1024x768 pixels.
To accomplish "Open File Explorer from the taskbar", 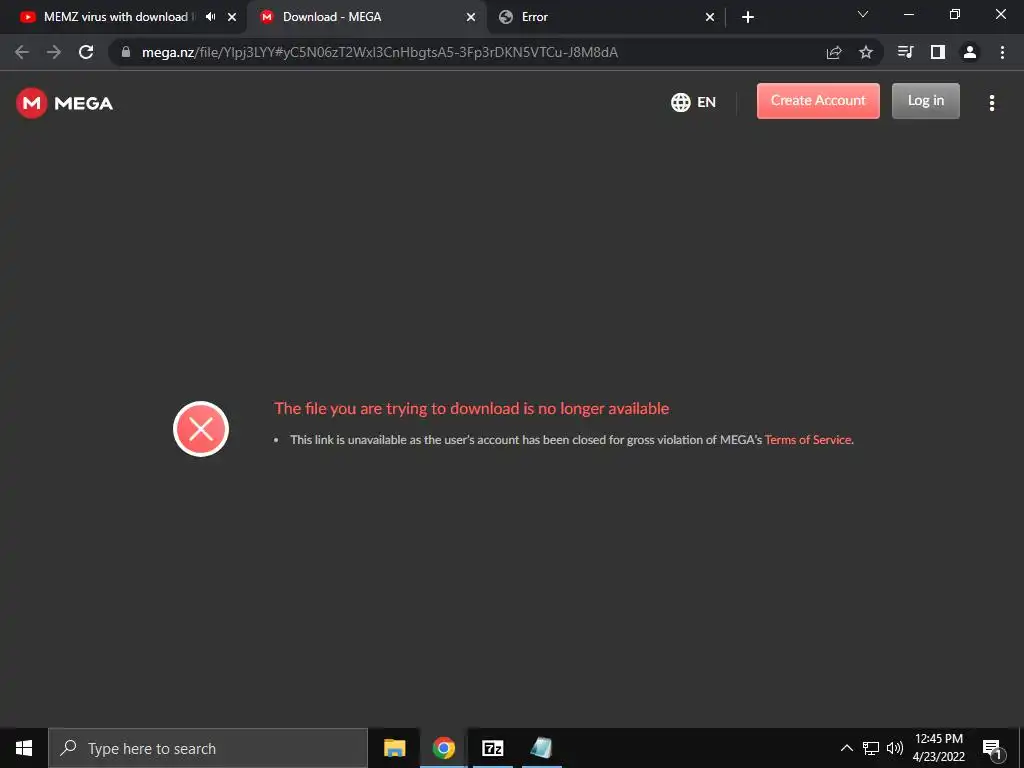I will pyautogui.click(x=394, y=748).
